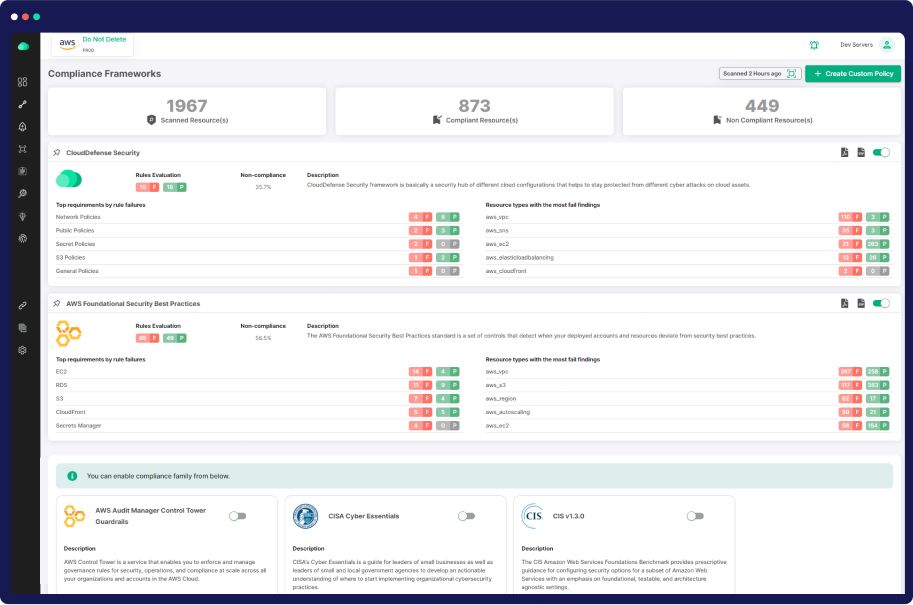Click the alerts bell icon in sidebar
913x605 pixels.
coord(22,127)
